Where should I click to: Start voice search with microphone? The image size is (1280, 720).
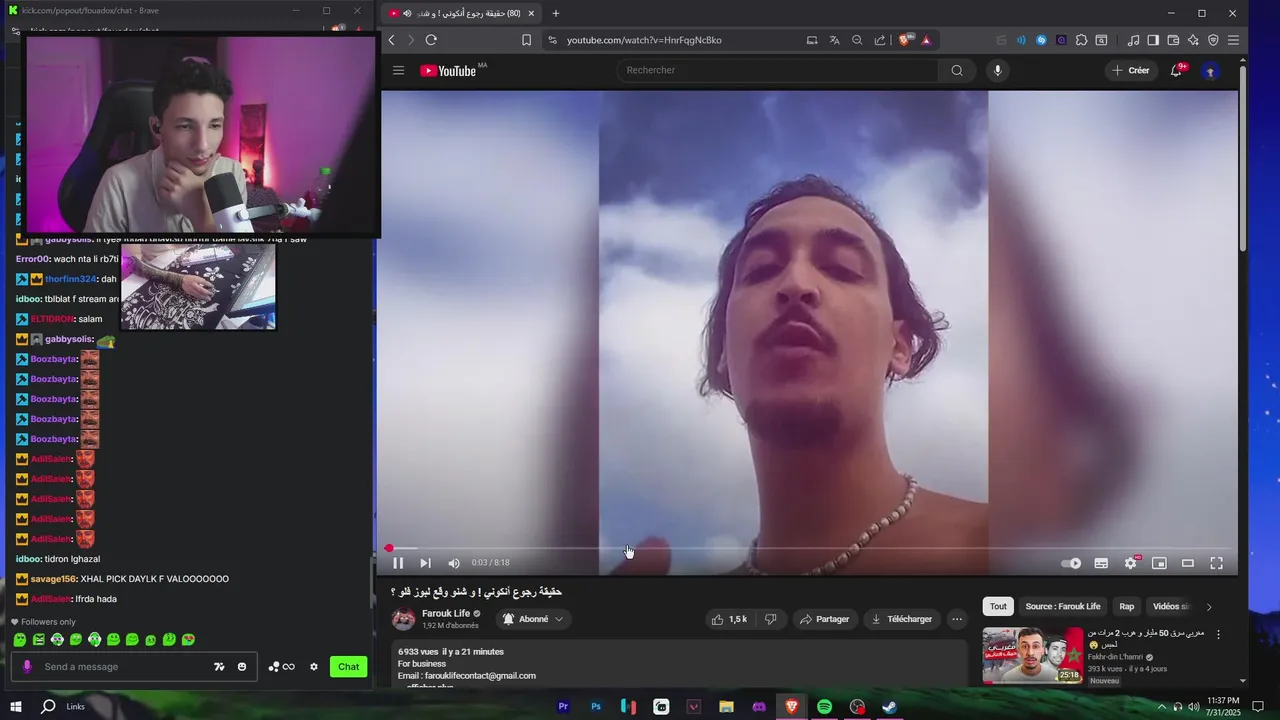coord(997,70)
